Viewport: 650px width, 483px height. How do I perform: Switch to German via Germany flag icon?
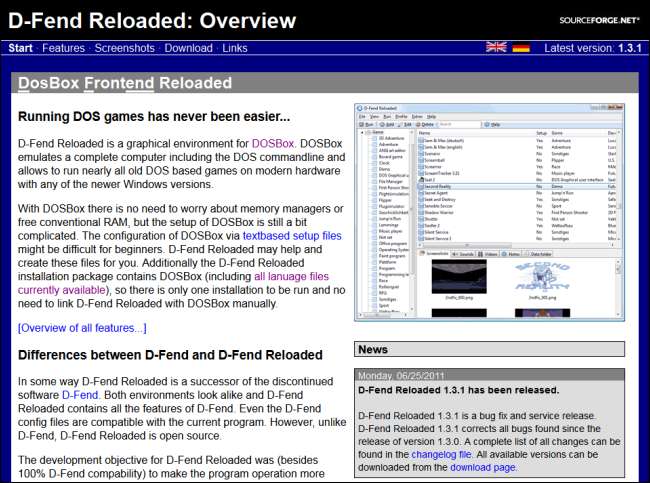[x=521, y=48]
